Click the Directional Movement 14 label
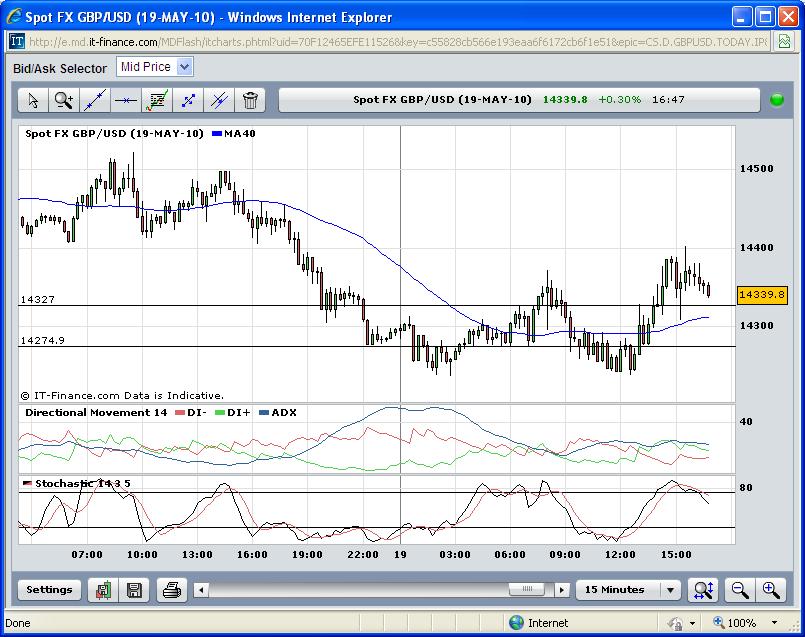Image resolution: width=805 pixels, height=637 pixels. 96,412
